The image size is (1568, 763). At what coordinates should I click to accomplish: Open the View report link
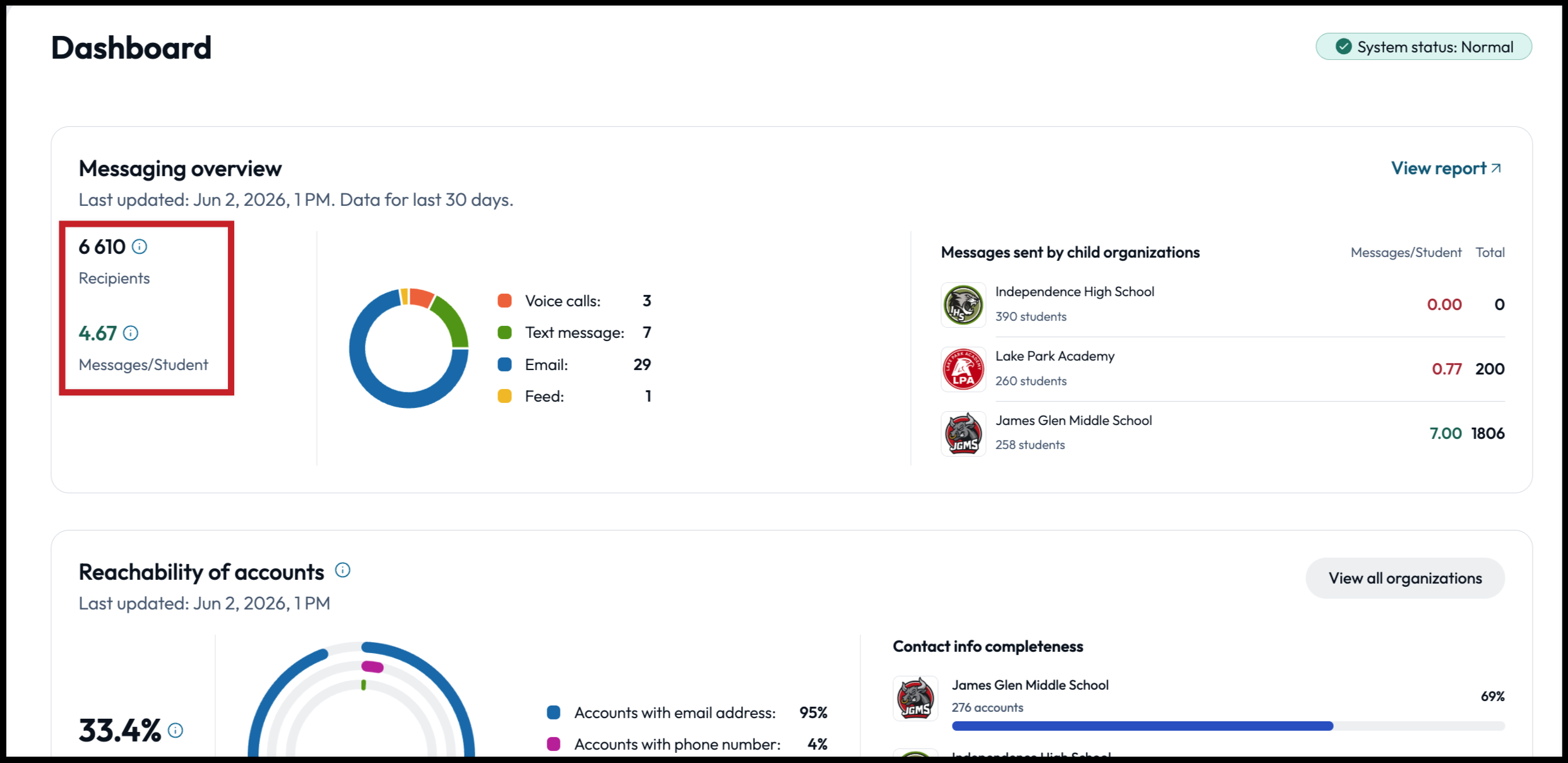click(1446, 168)
